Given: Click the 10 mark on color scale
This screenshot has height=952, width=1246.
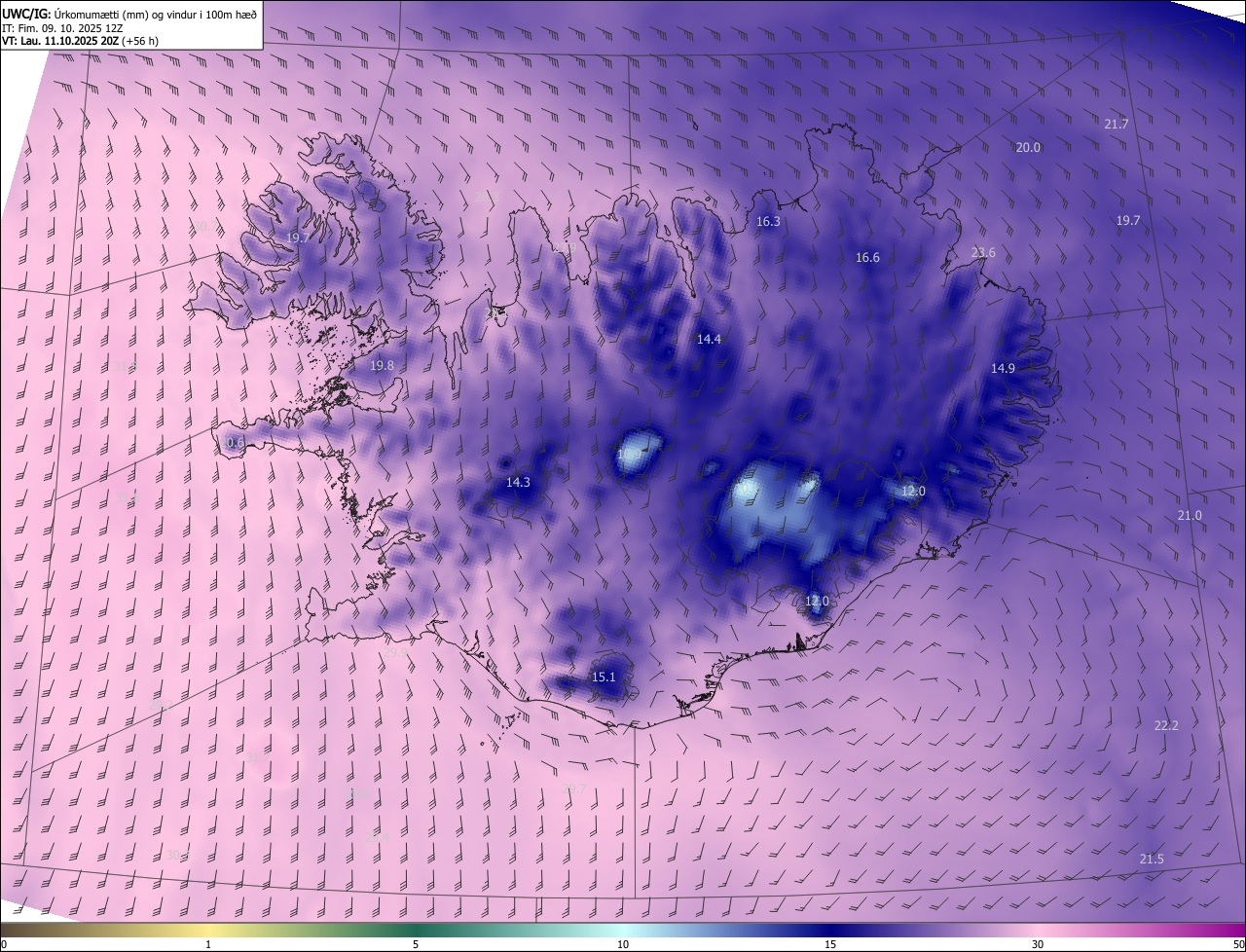Looking at the screenshot, I should [x=623, y=944].
